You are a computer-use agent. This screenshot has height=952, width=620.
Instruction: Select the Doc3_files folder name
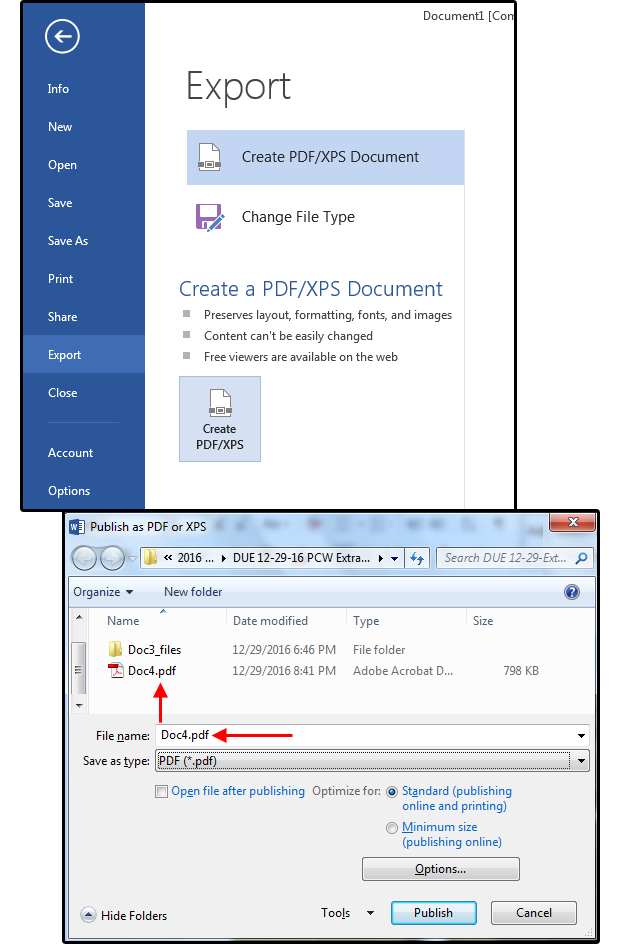coord(154,650)
